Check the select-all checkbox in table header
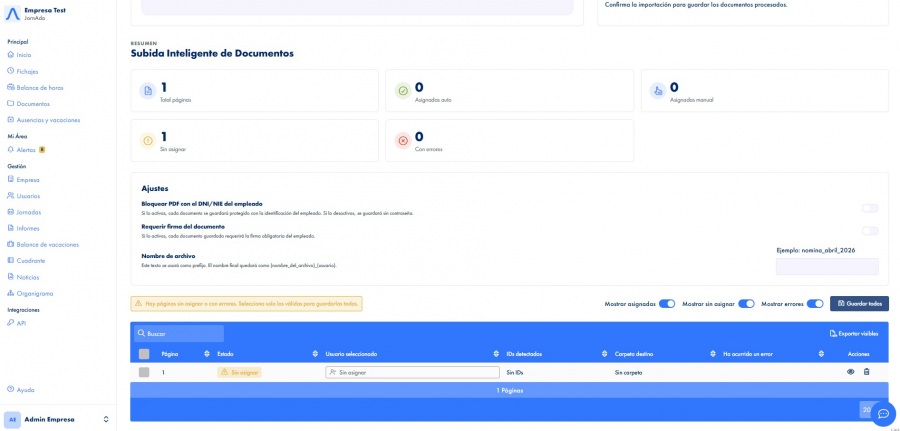The image size is (900, 431). point(144,354)
